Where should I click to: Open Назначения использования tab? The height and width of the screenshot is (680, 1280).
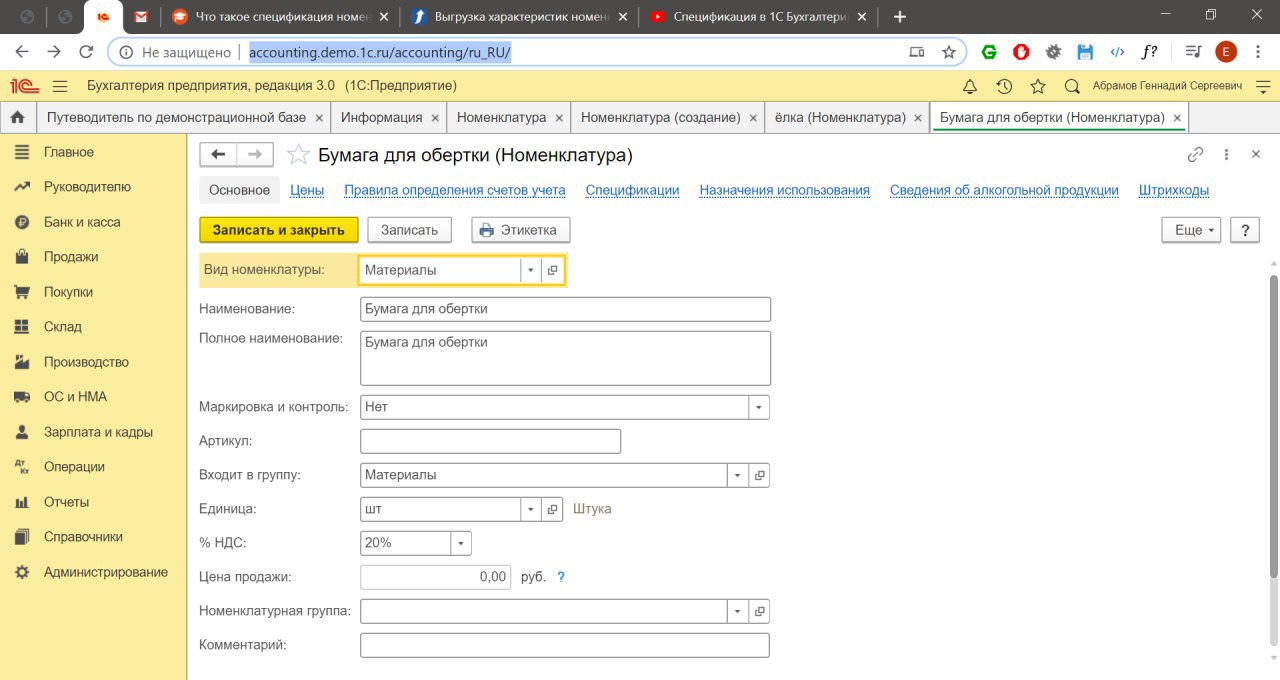point(784,190)
